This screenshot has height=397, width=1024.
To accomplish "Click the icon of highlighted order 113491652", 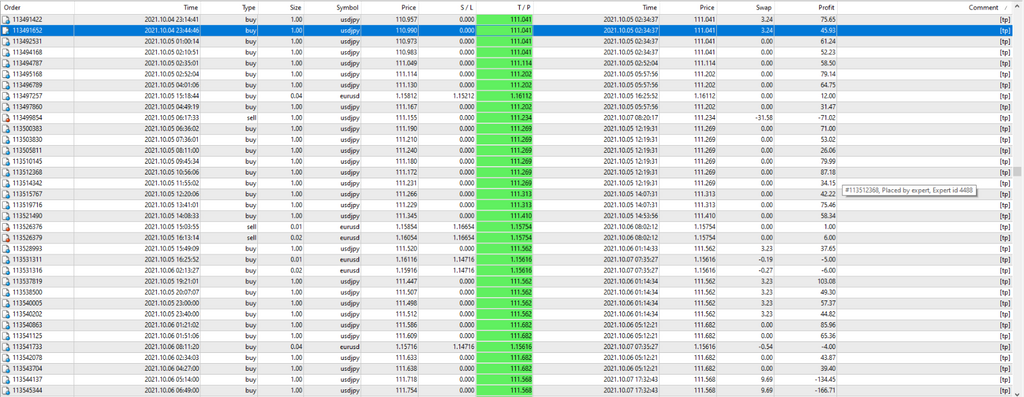I will (6, 31).
